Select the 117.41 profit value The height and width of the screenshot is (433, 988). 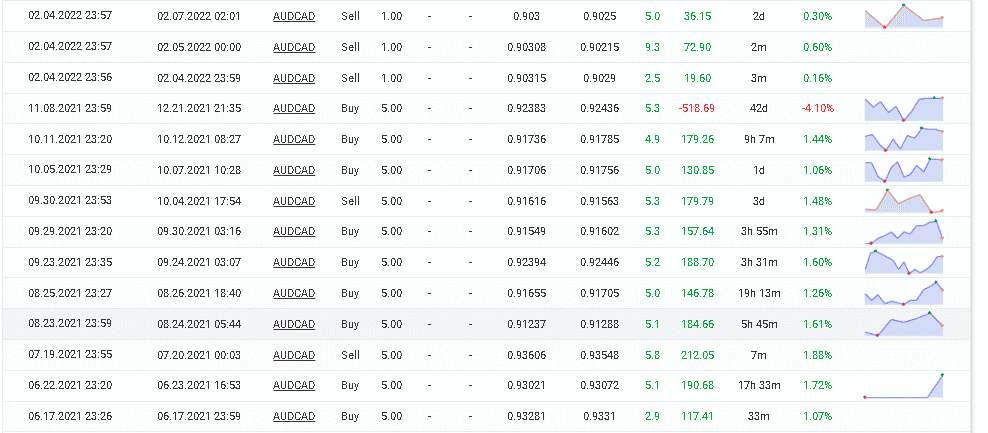(698, 416)
